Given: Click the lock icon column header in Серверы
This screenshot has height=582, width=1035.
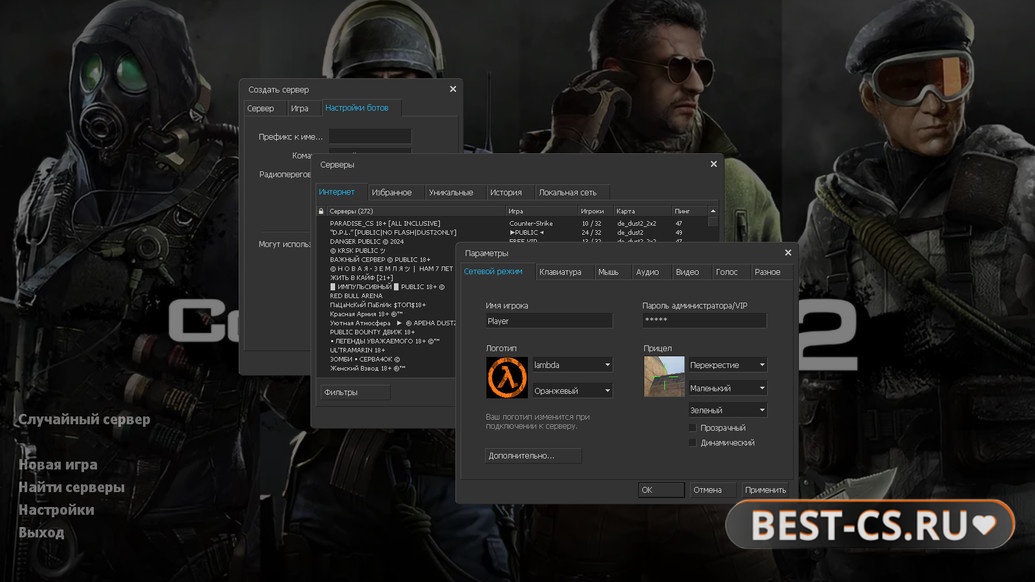Looking at the screenshot, I should point(321,211).
